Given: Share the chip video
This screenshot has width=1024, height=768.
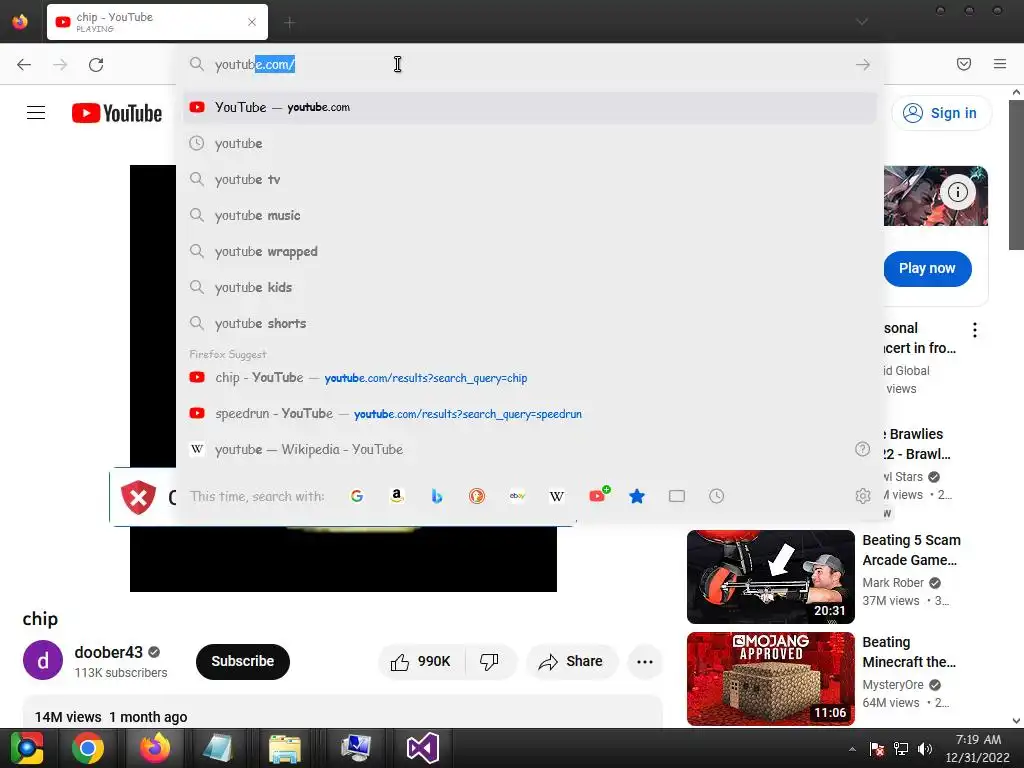Looking at the screenshot, I should point(571,662).
